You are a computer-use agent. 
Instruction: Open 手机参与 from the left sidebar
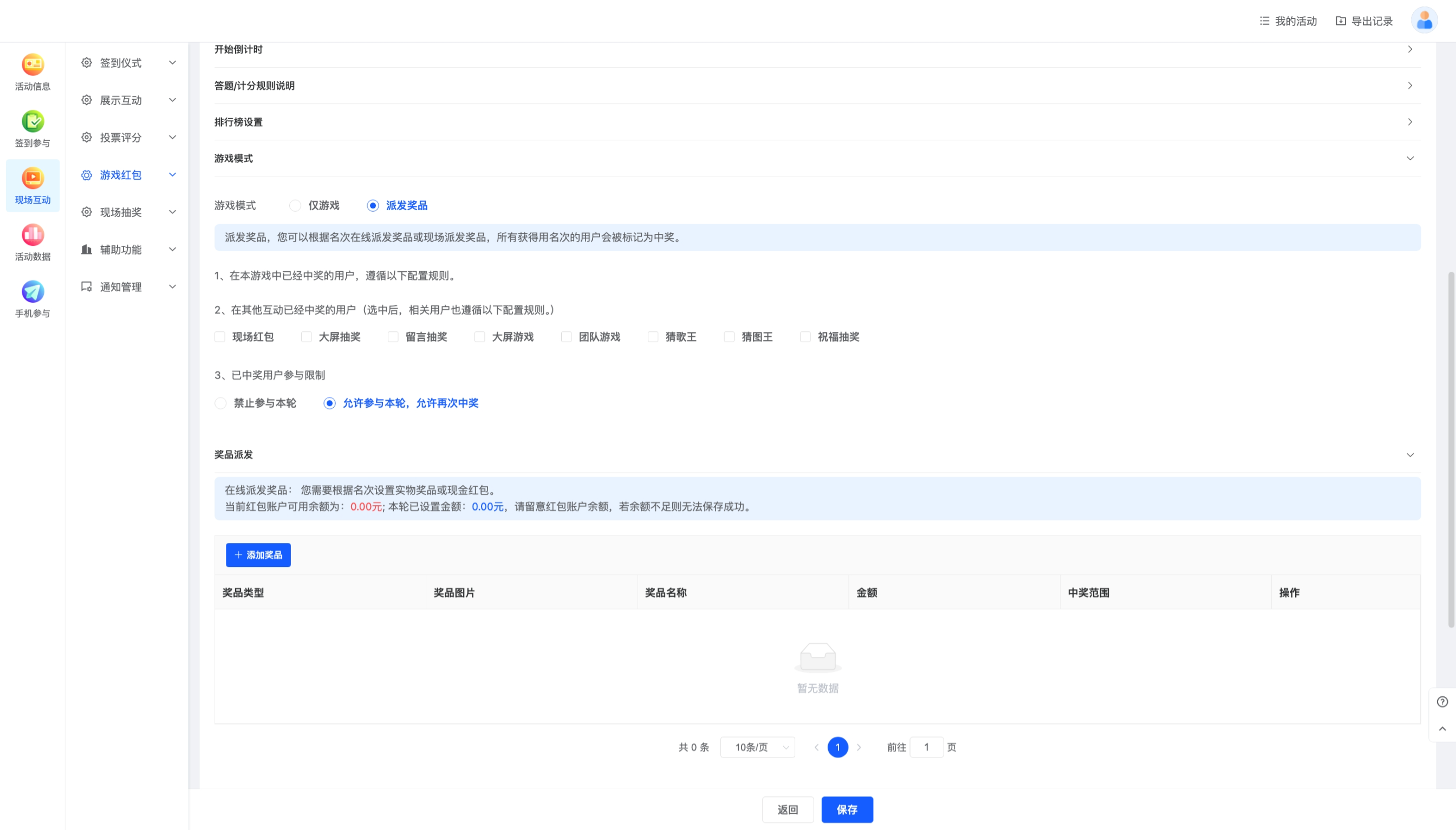(32, 292)
